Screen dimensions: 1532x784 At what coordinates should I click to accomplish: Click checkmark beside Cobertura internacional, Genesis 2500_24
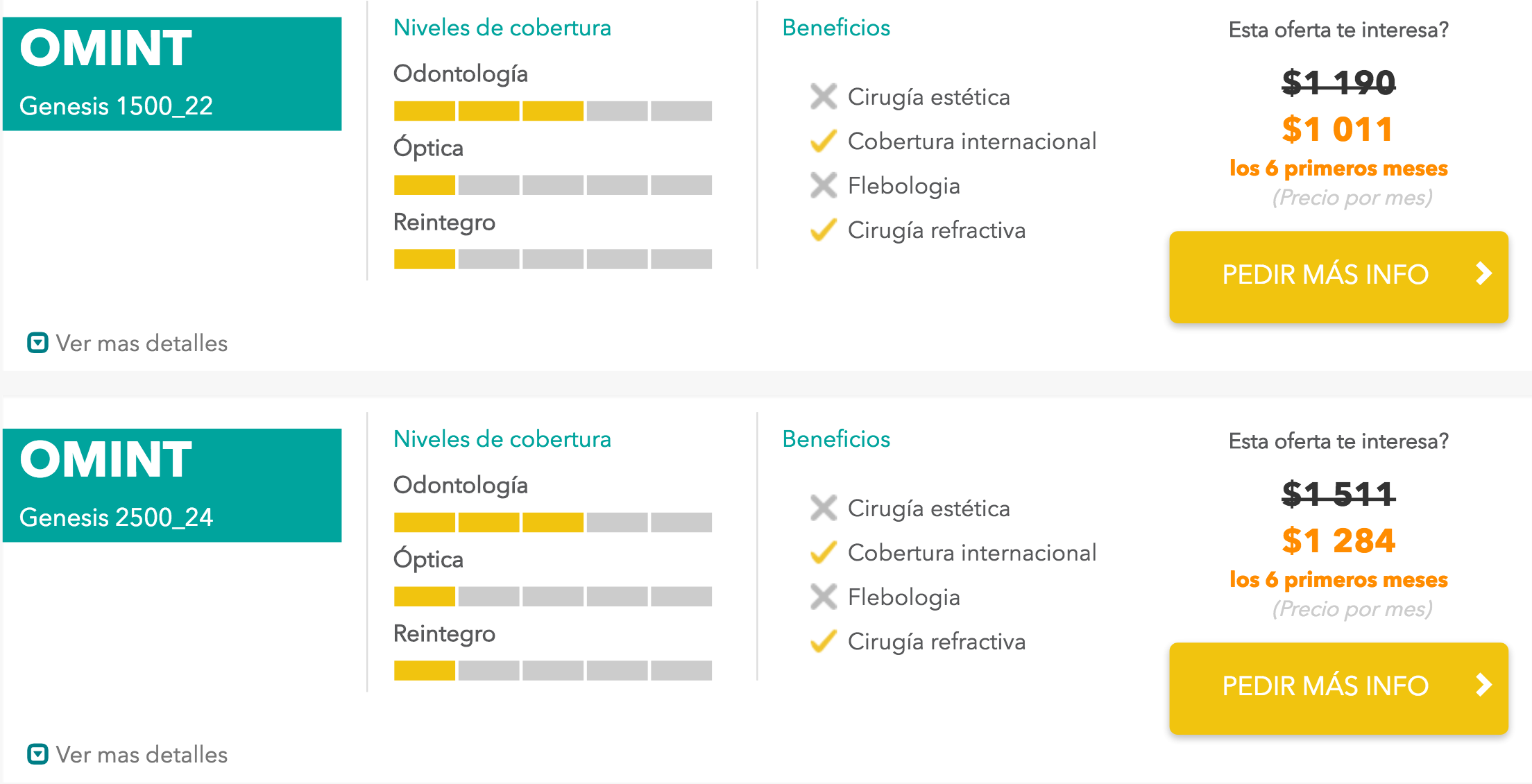click(823, 552)
